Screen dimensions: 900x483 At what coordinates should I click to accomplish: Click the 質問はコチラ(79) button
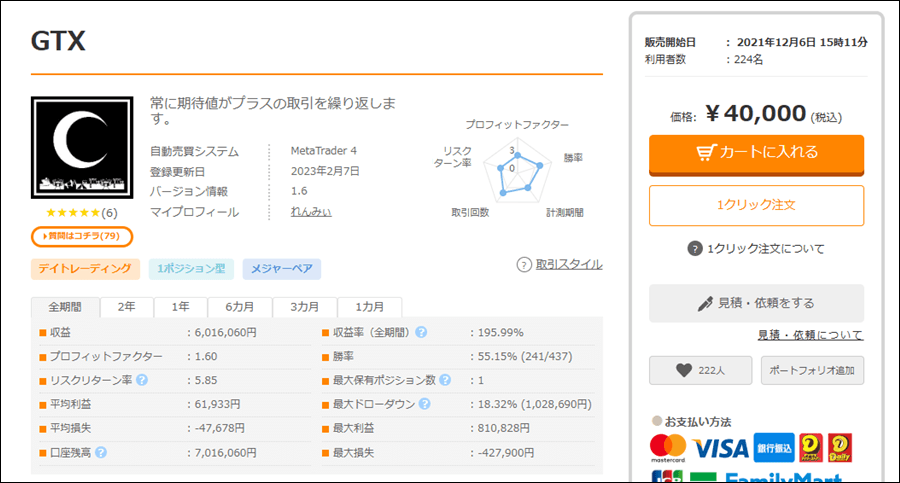82,236
